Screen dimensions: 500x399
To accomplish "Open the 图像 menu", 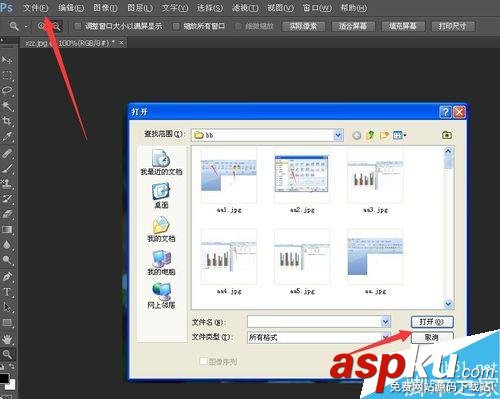I will [105, 8].
